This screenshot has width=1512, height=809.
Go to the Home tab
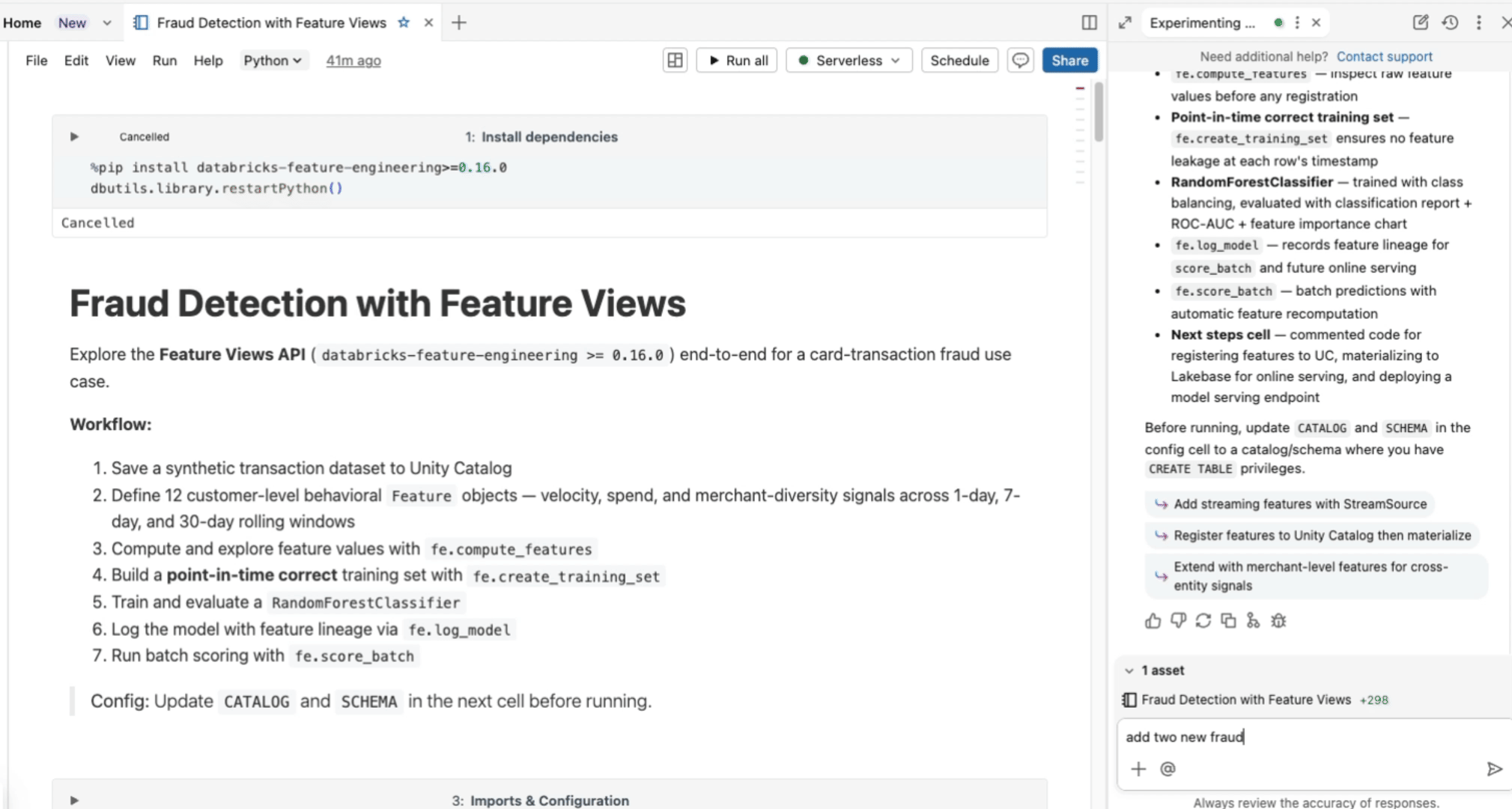(x=22, y=23)
